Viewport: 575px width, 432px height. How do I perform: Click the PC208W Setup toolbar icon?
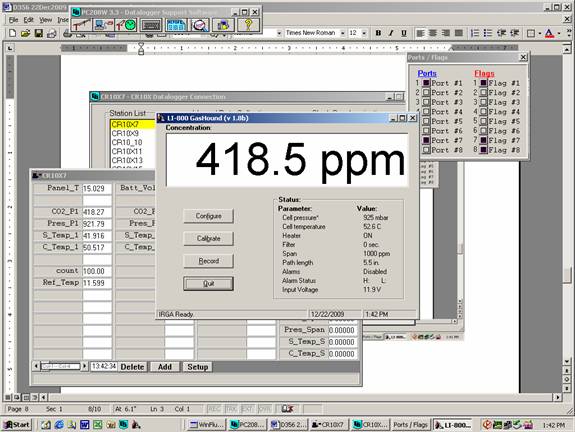tap(81, 25)
